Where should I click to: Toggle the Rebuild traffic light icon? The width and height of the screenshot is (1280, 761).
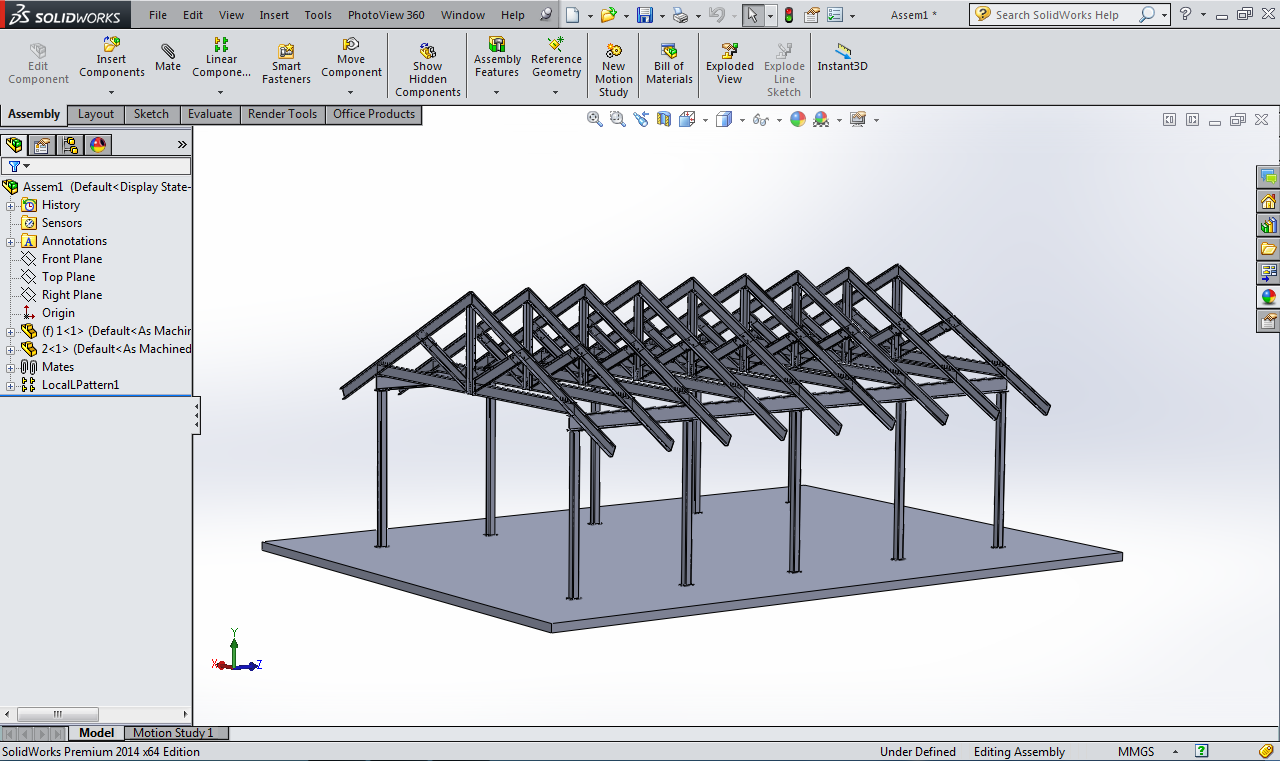[x=788, y=15]
